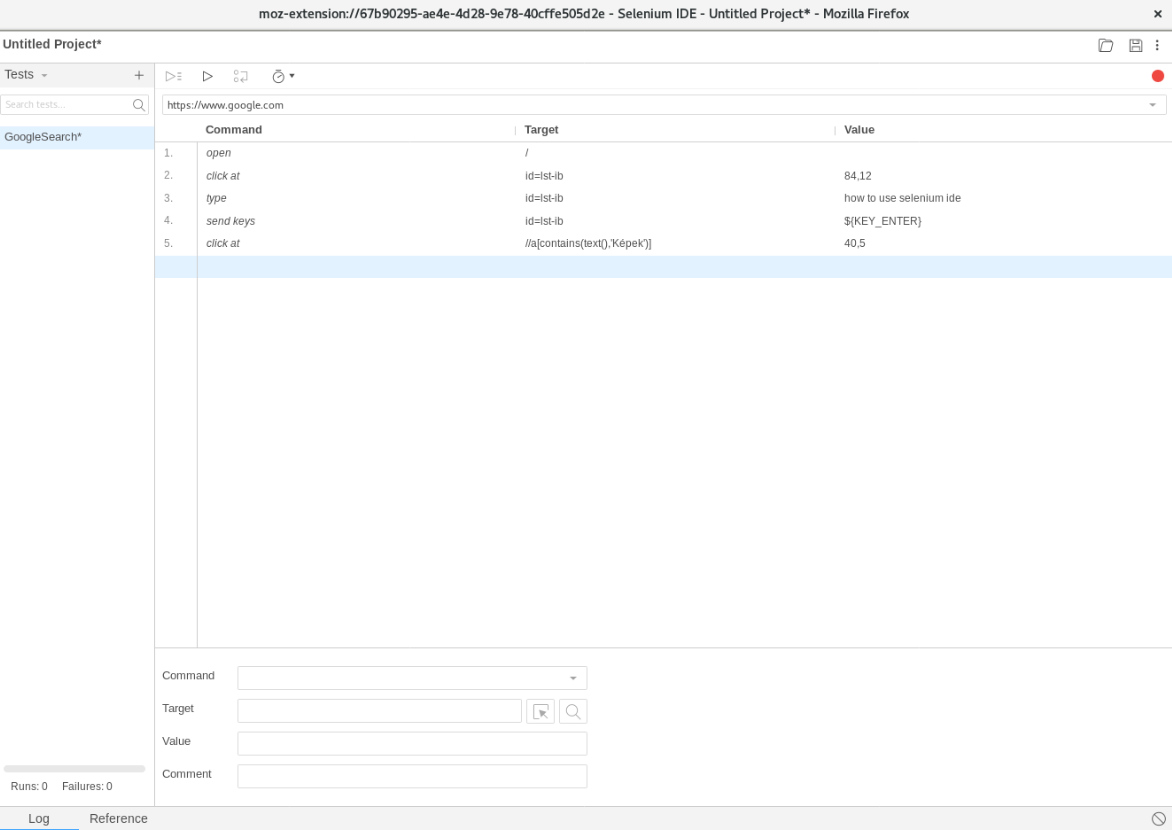Click the Comment input field
1172x830 pixels.
tap(412, 776)
